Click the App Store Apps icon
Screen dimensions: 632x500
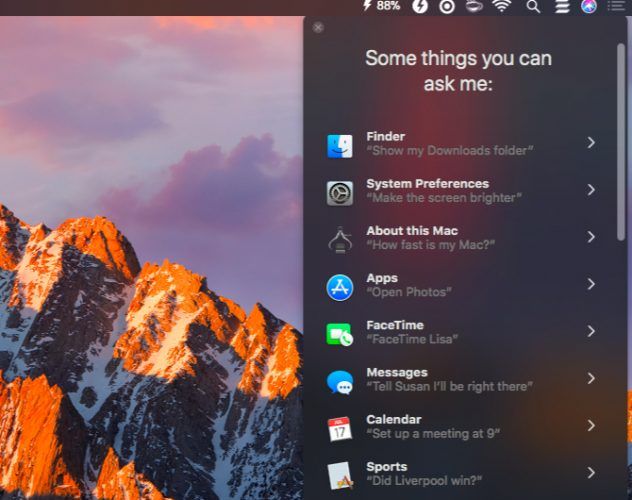click(340, 288)
